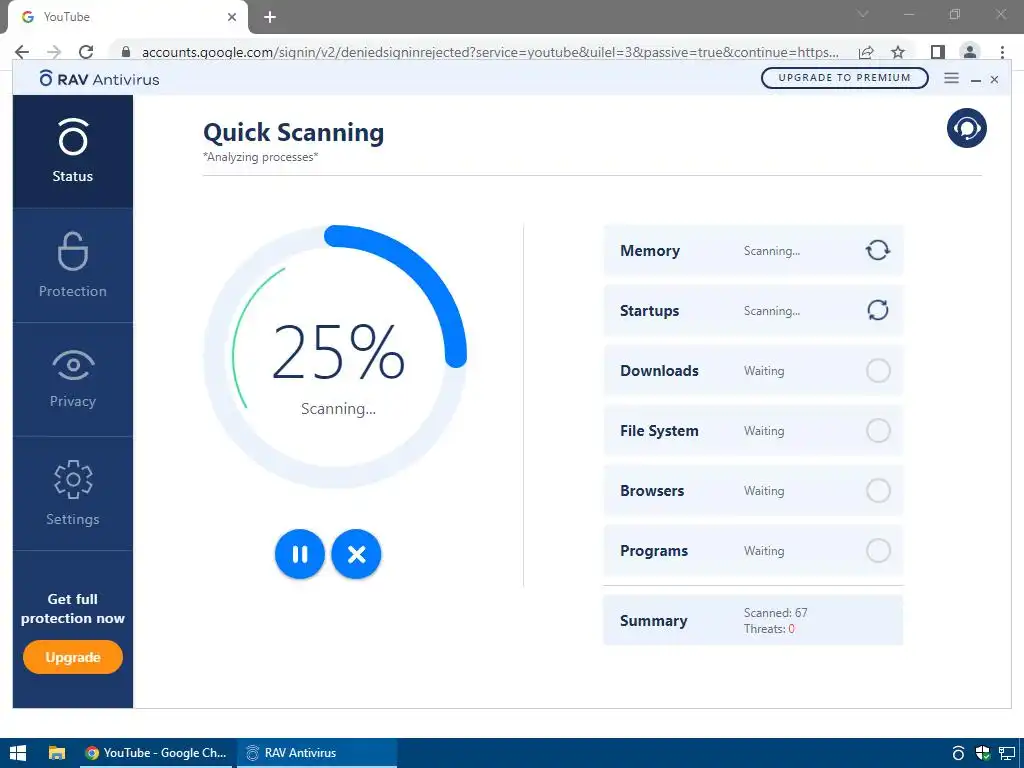Open Chrome tab search dropdown
1024x768 pixels.
[863, 14]
